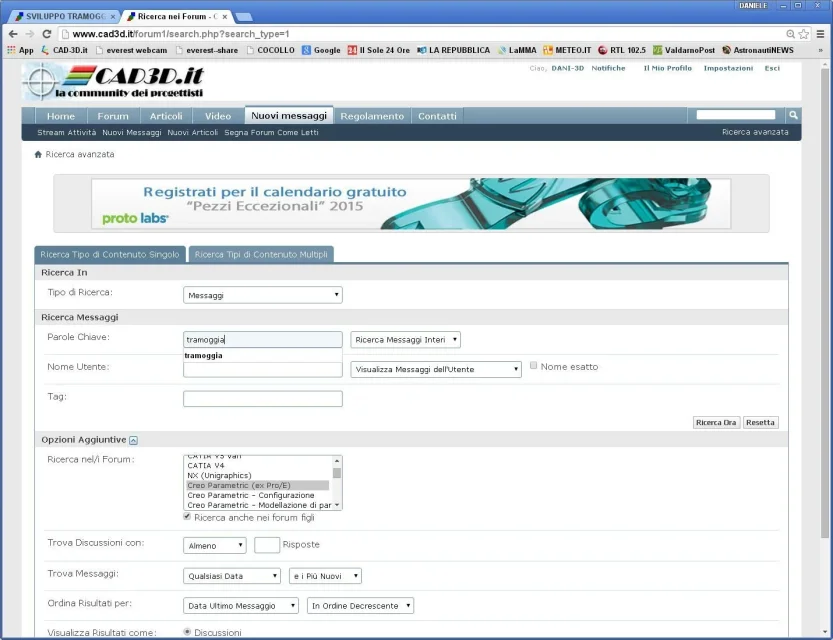Open the Contatti menu item

point(437,116)
